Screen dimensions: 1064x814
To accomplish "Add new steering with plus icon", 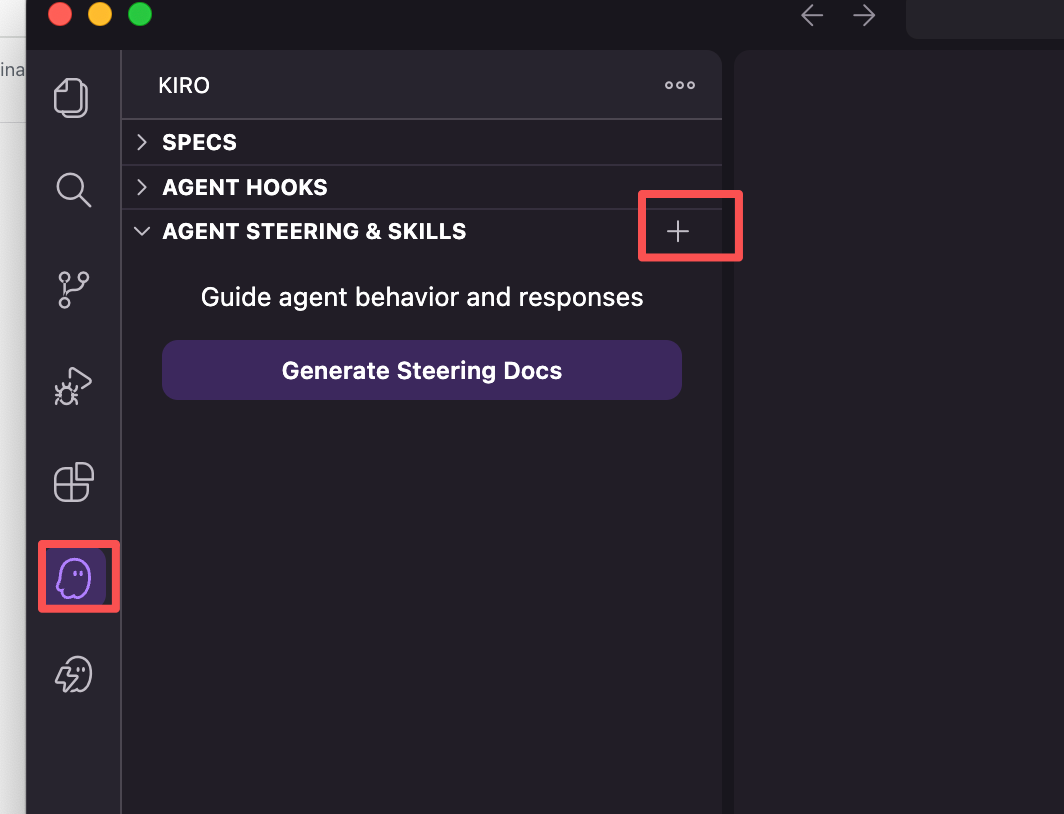I will click(678, 231).
